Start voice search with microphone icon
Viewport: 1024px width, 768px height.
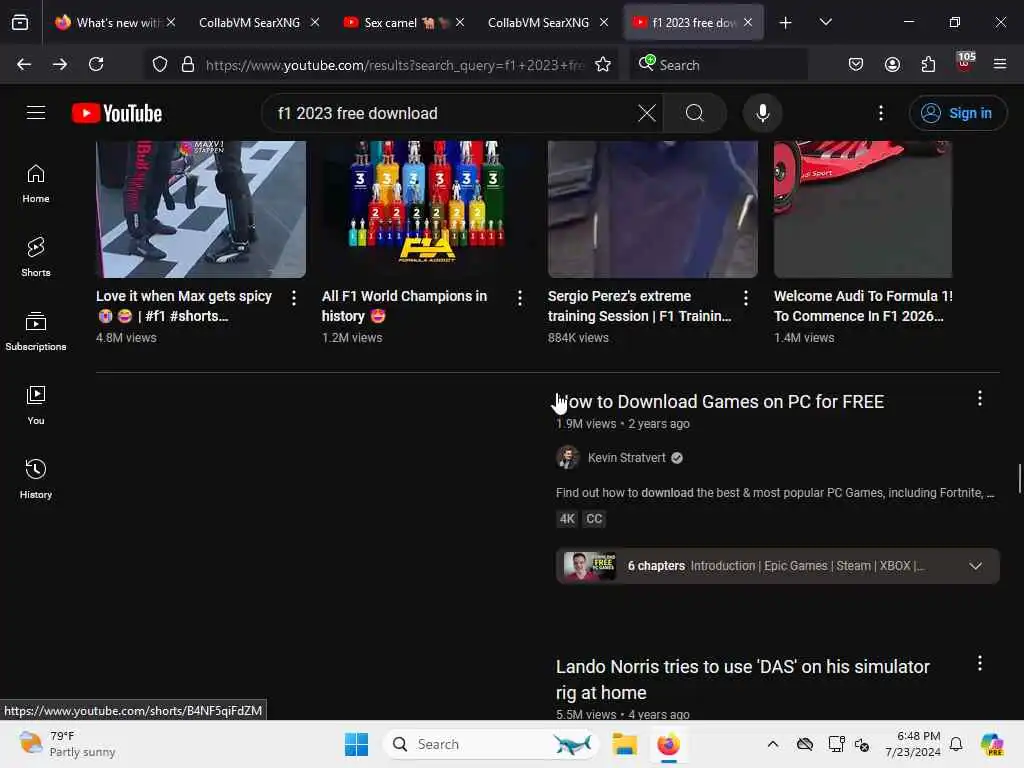point(762,113)
